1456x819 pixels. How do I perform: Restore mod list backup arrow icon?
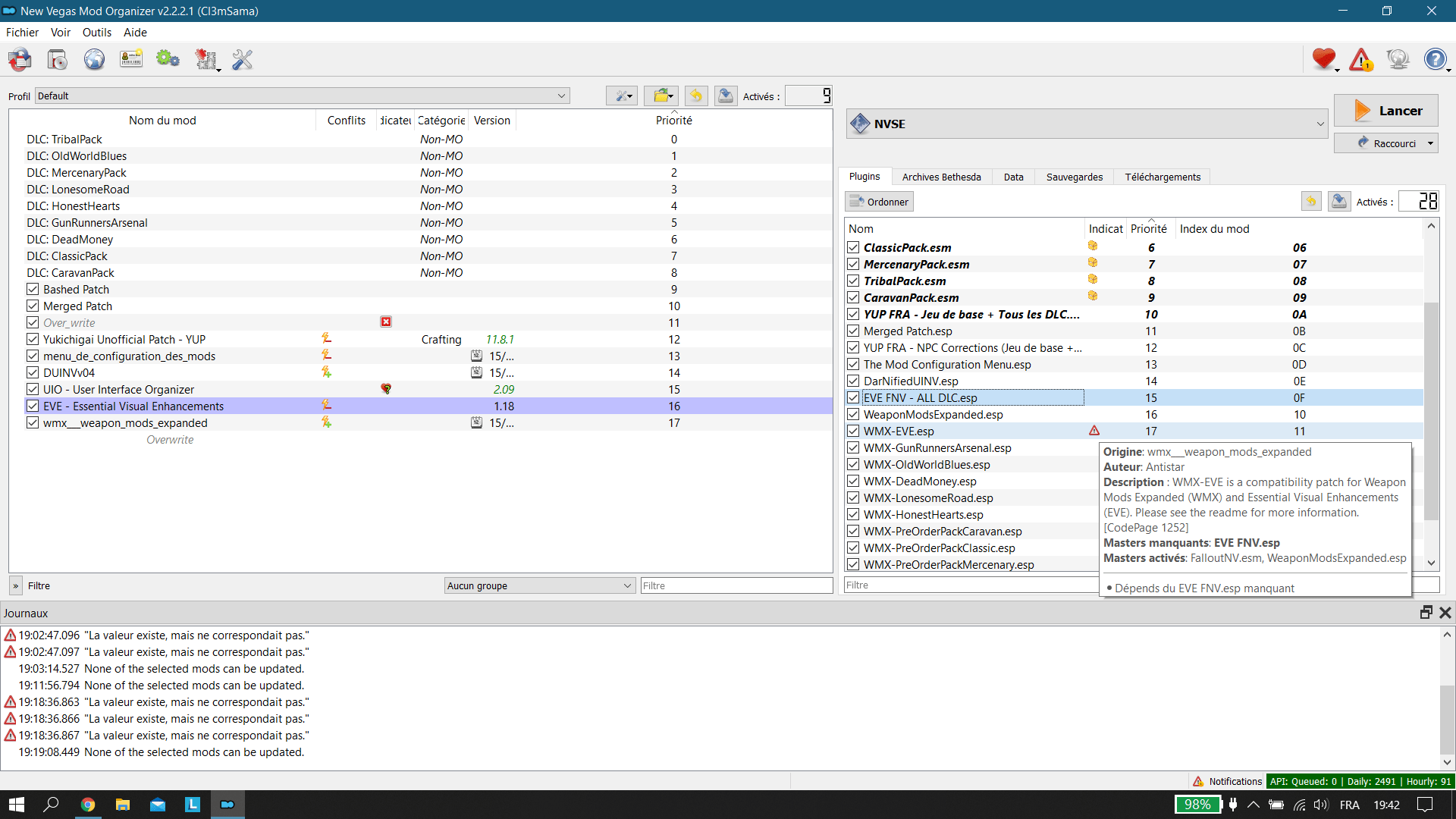pyautogui.click(x=696, y=96)
